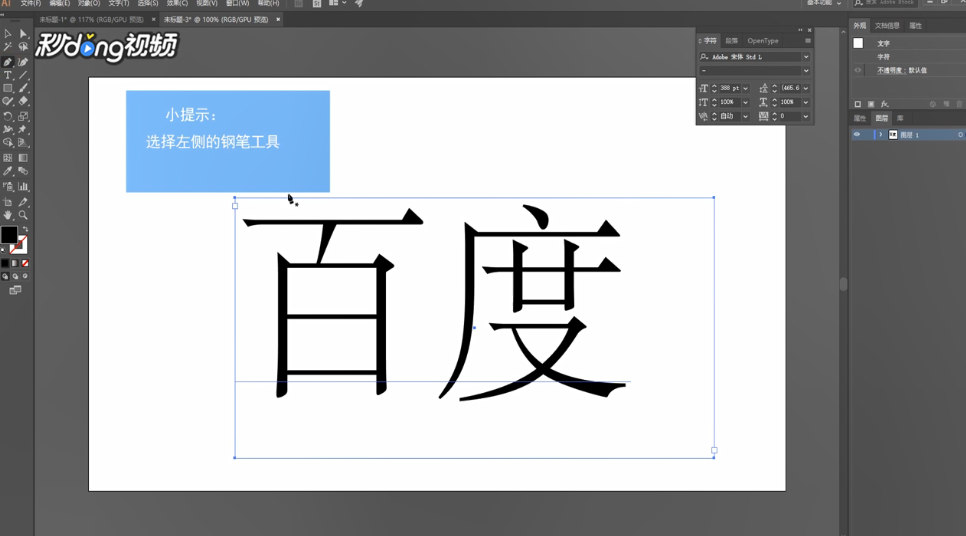Activate the Type tool
This screenshot has height=536, width=966.
point(8,75)
